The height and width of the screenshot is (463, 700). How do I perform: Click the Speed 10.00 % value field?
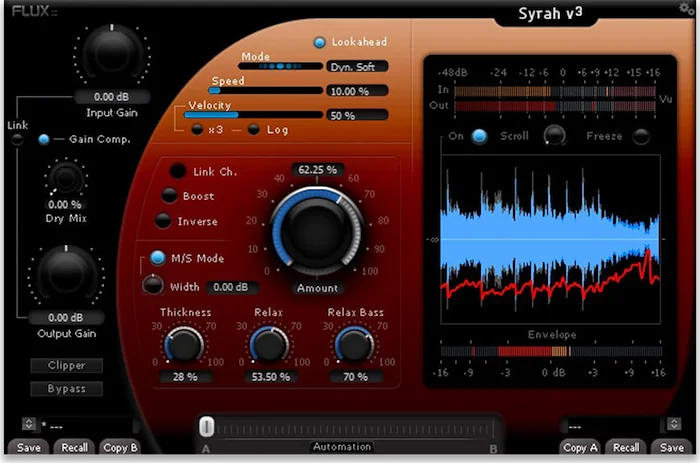(357, 91)
